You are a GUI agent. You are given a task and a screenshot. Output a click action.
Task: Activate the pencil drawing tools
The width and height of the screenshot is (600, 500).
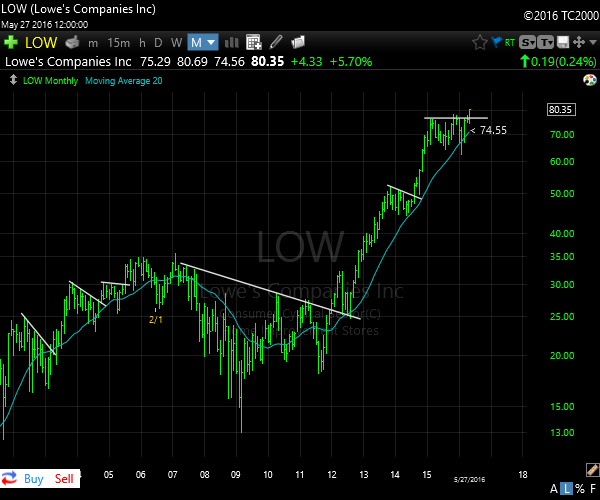276,42
